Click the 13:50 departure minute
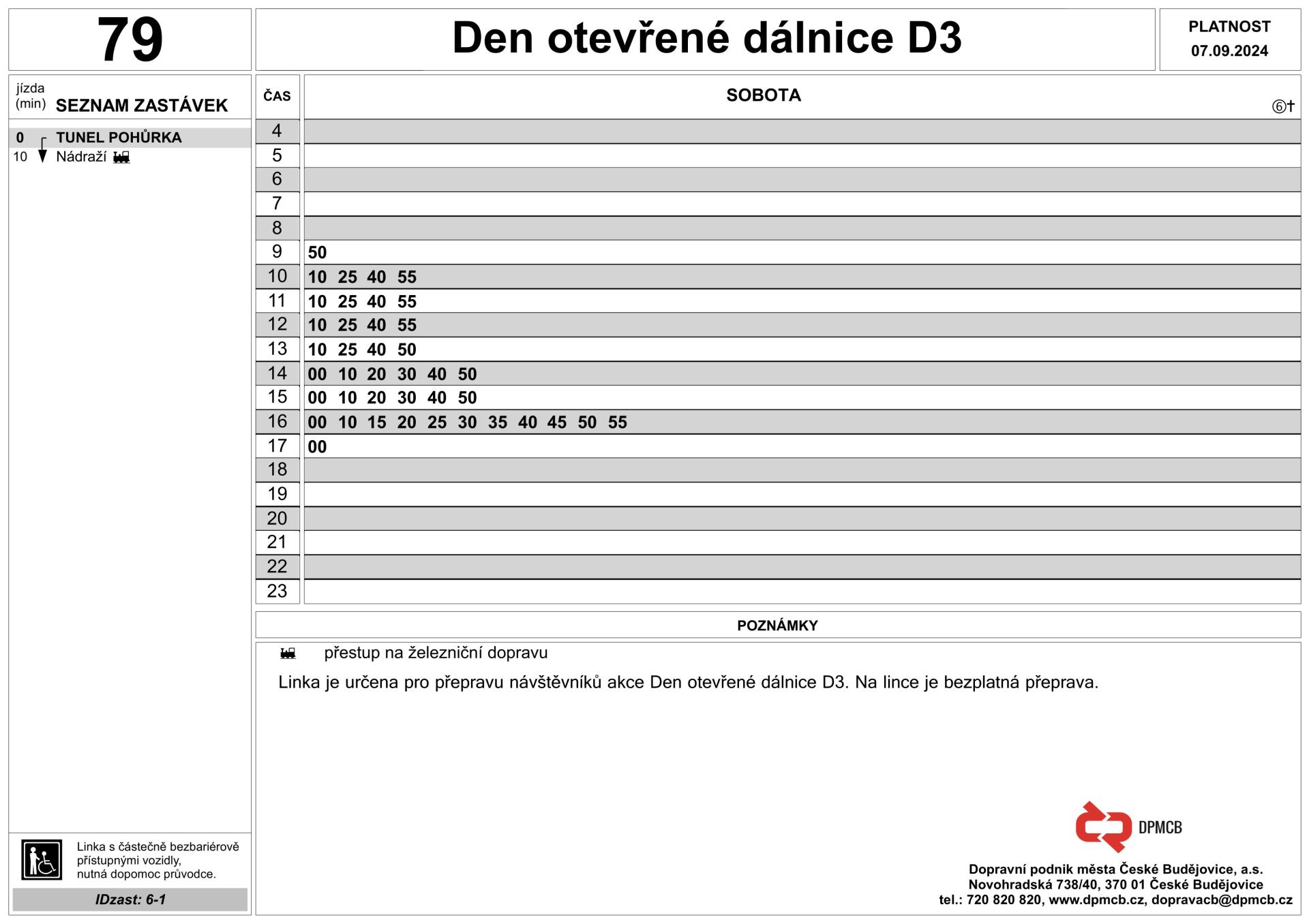This screenshot has width=1309, height=924. tap(406, 350)
